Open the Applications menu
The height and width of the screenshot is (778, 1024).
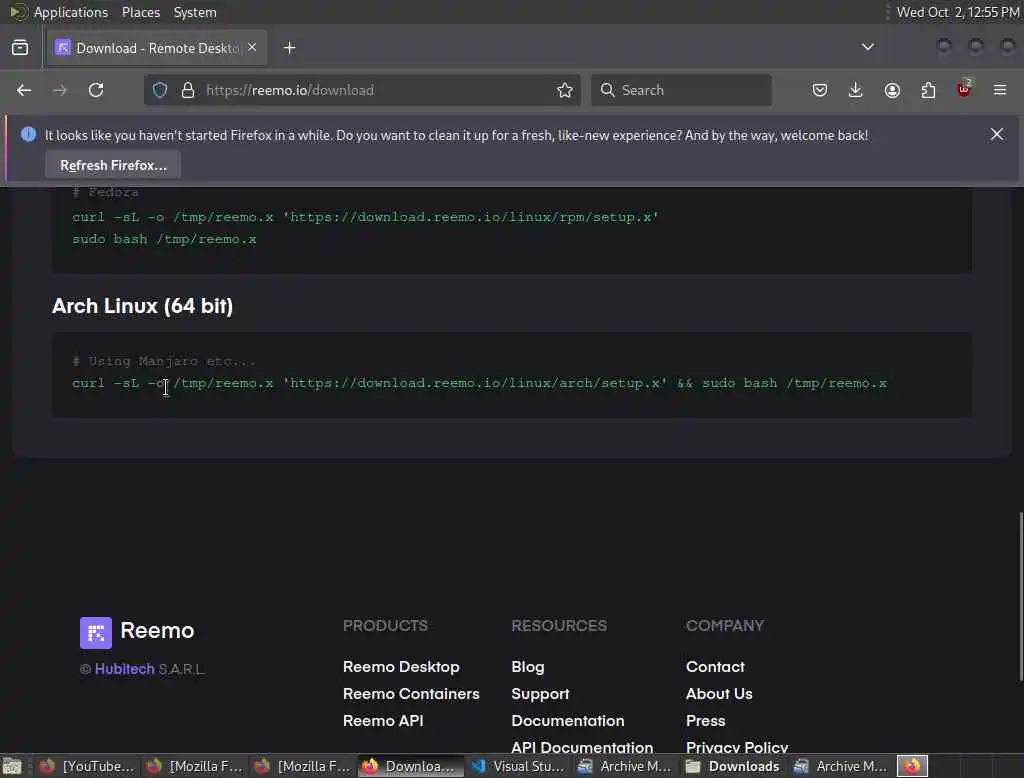tap(71, 12)
